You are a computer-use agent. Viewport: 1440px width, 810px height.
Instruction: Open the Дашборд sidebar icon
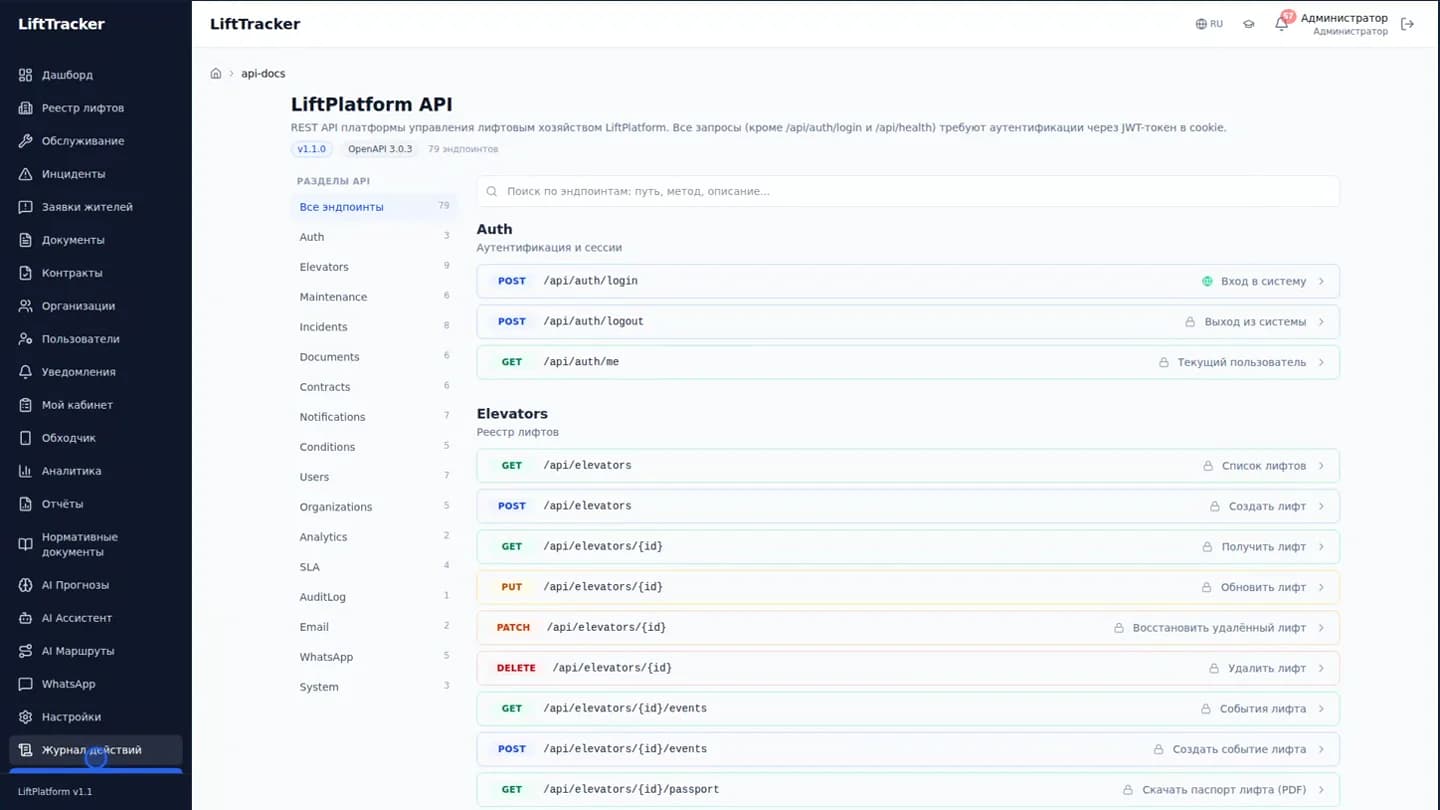point(26,75)
